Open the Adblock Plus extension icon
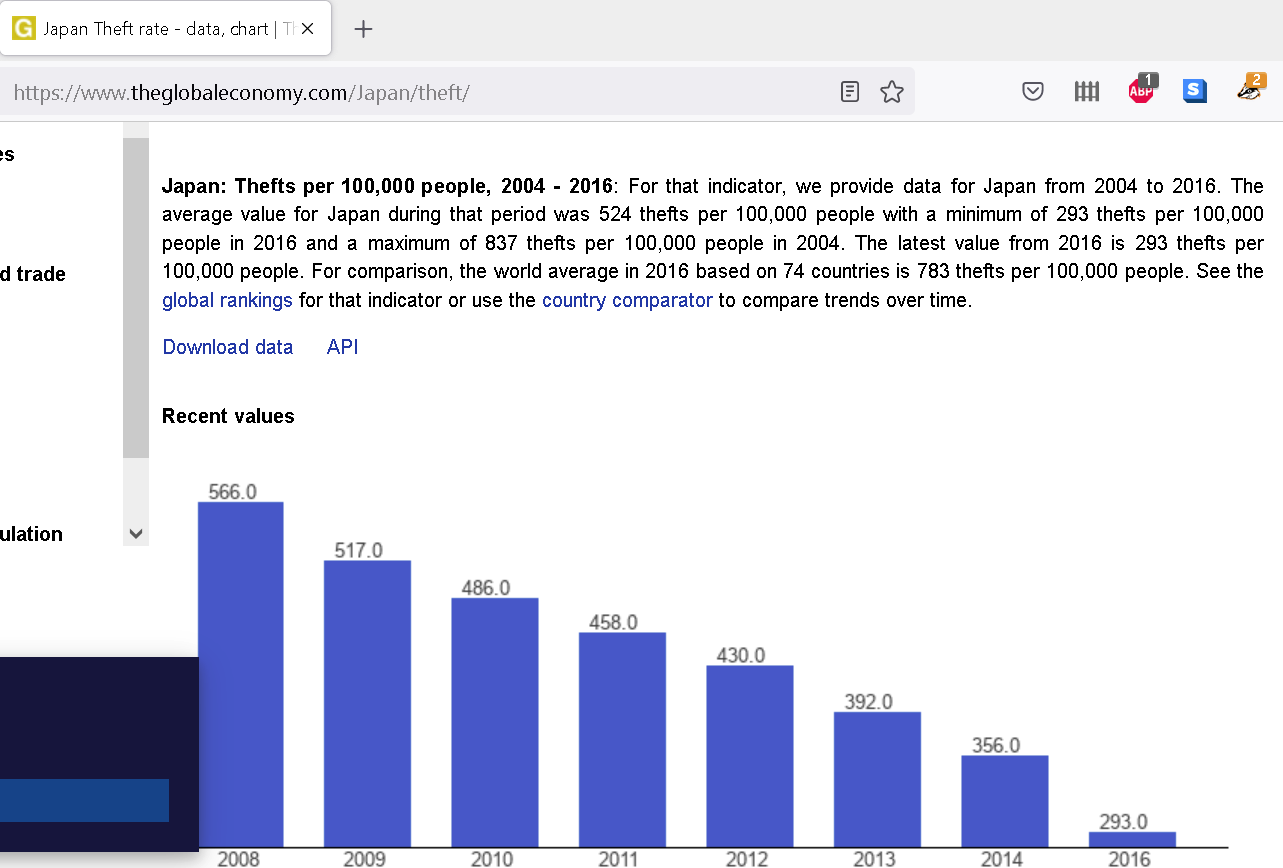 coord(1142,89)
